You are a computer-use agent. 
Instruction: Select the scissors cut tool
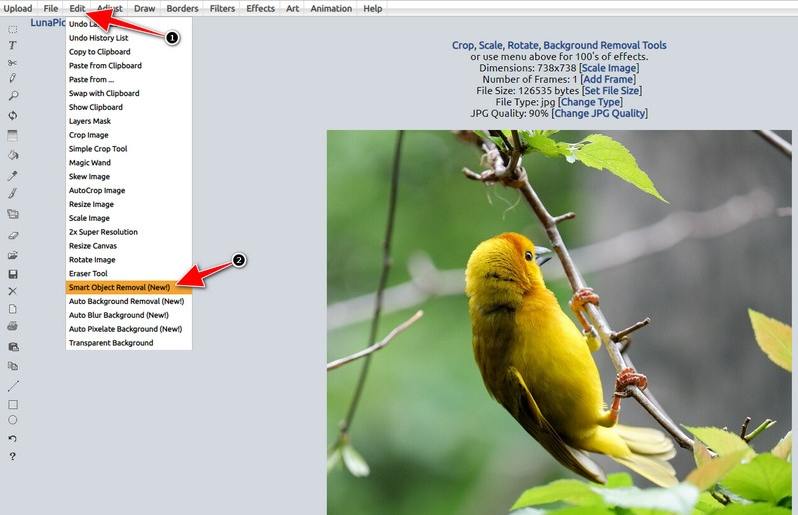13,62
